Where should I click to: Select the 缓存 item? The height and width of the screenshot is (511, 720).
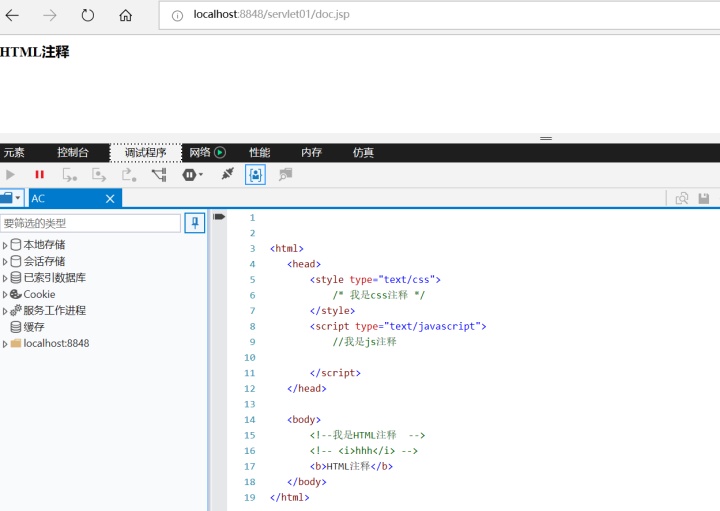pyautogui.click(x=34, y=327)
